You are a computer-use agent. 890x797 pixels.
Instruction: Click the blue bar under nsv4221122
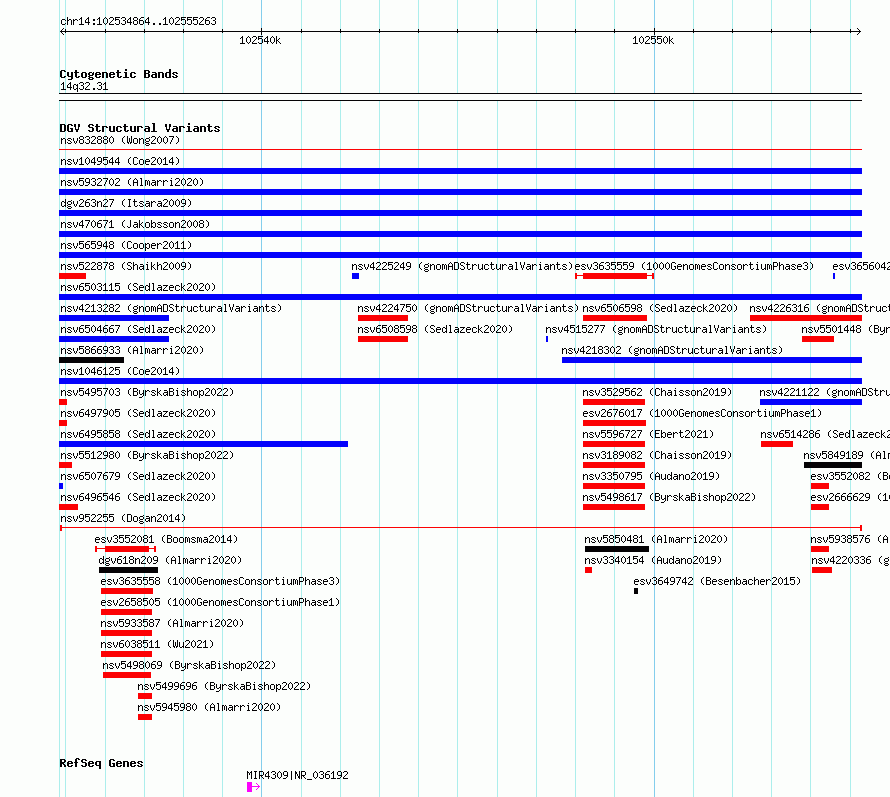coord(811,402)
